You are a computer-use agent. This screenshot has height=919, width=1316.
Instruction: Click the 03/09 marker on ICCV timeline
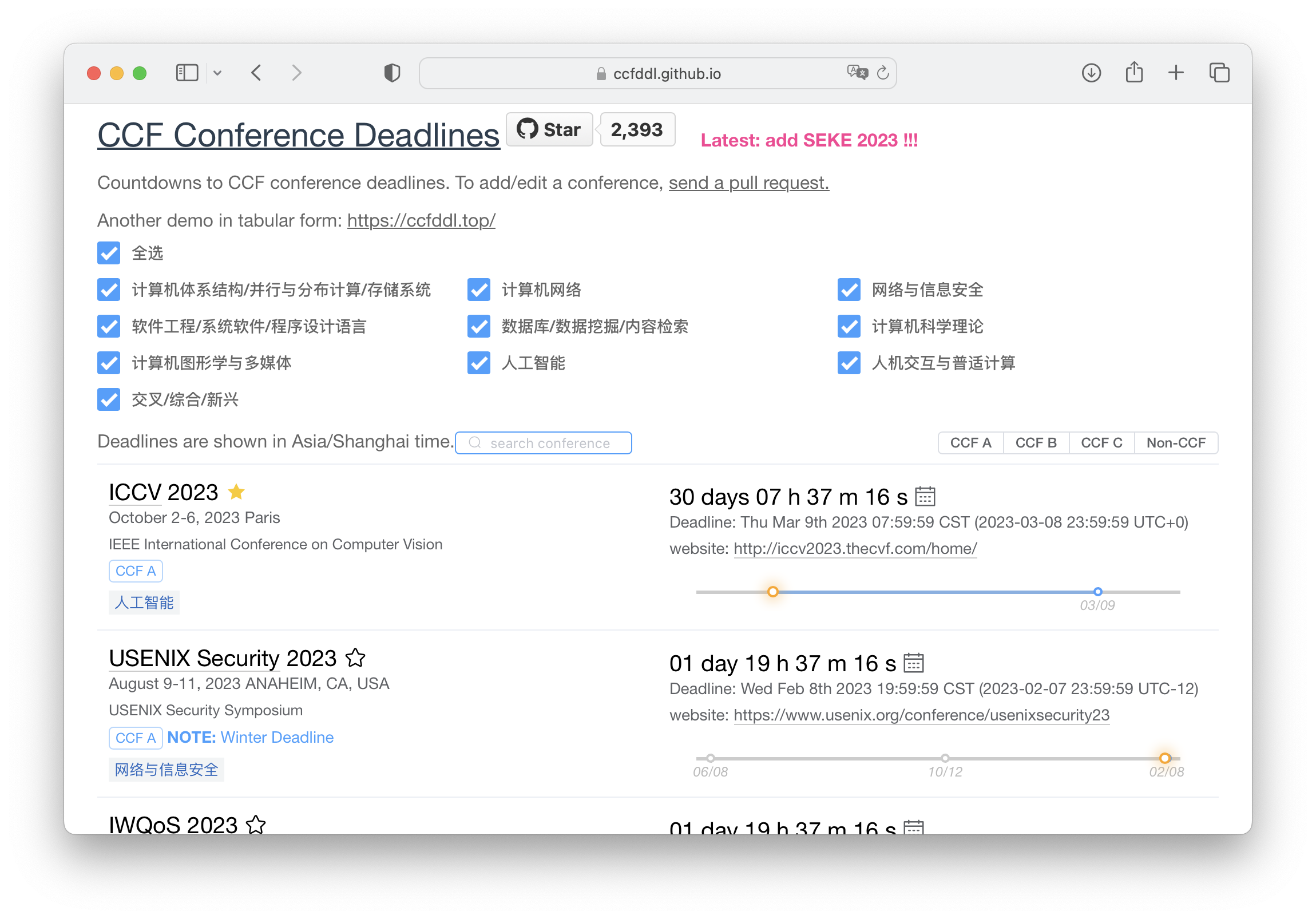pos(1097,592)
